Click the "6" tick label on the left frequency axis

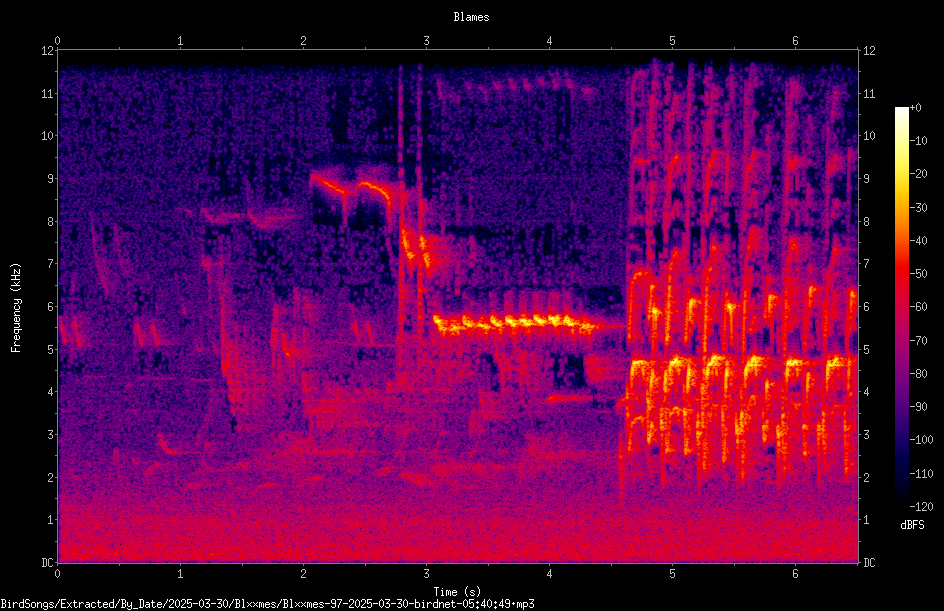(51, 307)
